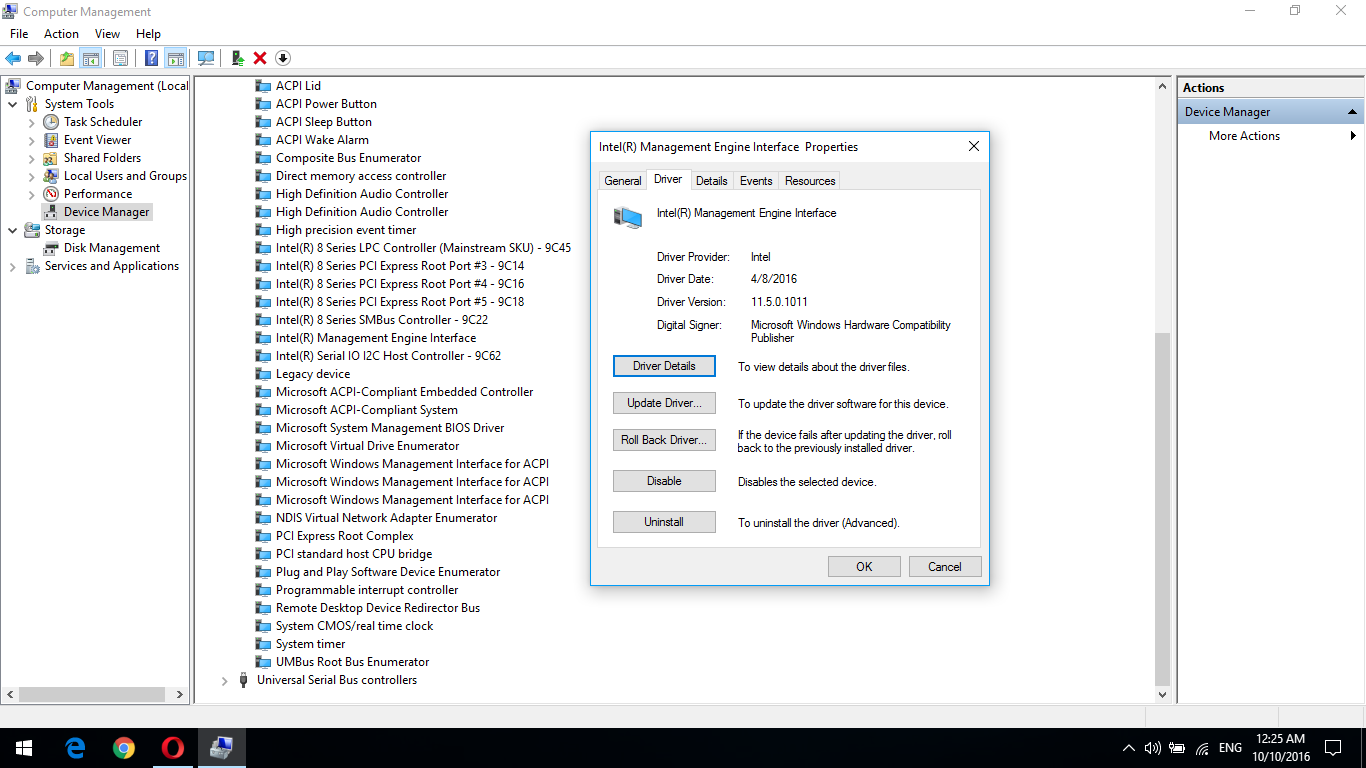The image size is (1366, 768).
Task: Launch Opera browser from the taskbar
Action: pos(173,748)
